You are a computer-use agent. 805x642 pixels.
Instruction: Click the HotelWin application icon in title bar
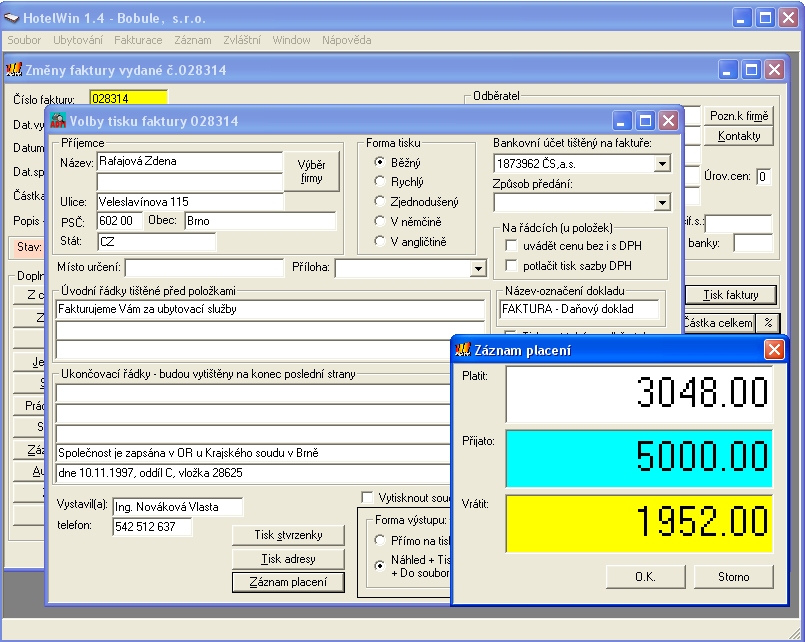(13, 18)
